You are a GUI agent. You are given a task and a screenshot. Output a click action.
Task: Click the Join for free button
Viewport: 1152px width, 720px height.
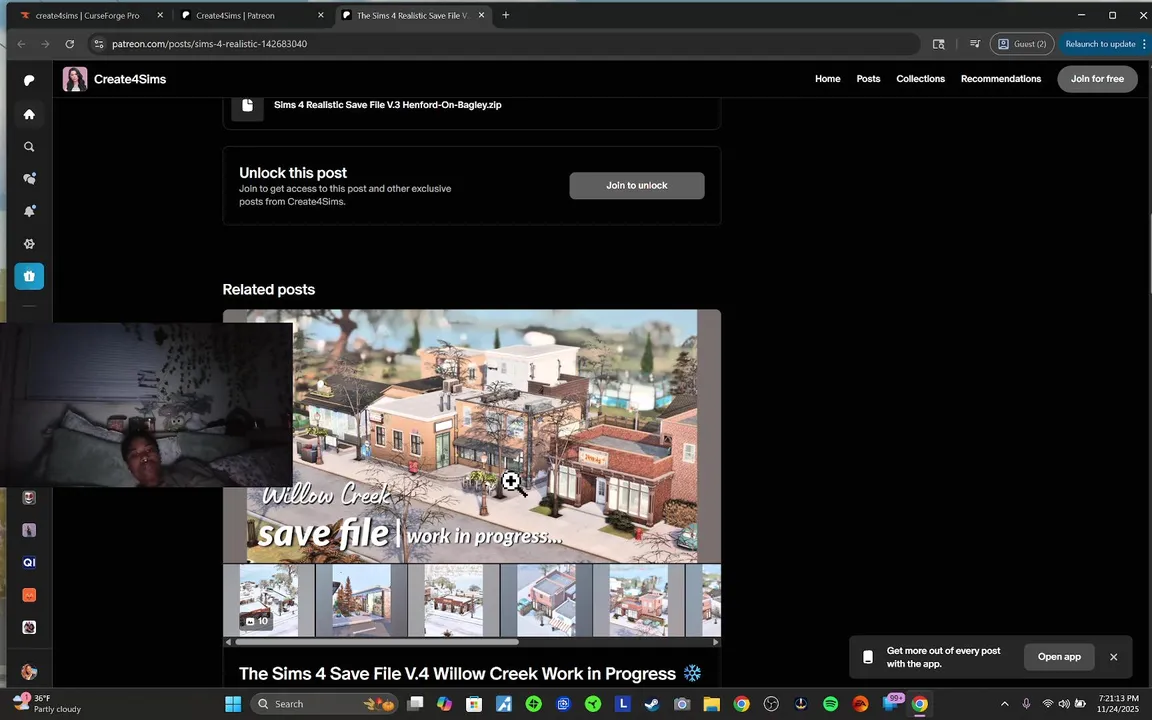click(x=1097, y=79)
